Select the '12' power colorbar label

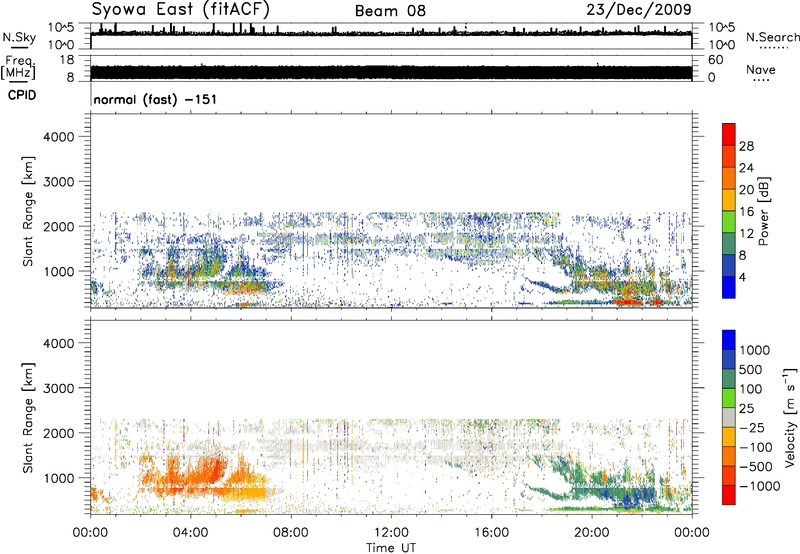point(746,234)
